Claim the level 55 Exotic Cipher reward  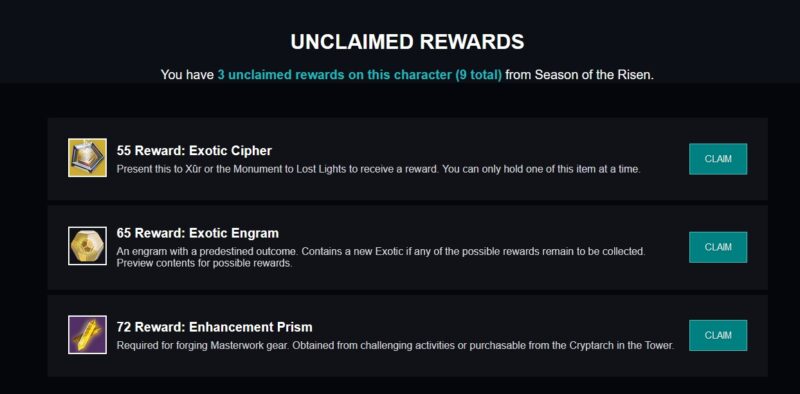(x=718, y=159)
